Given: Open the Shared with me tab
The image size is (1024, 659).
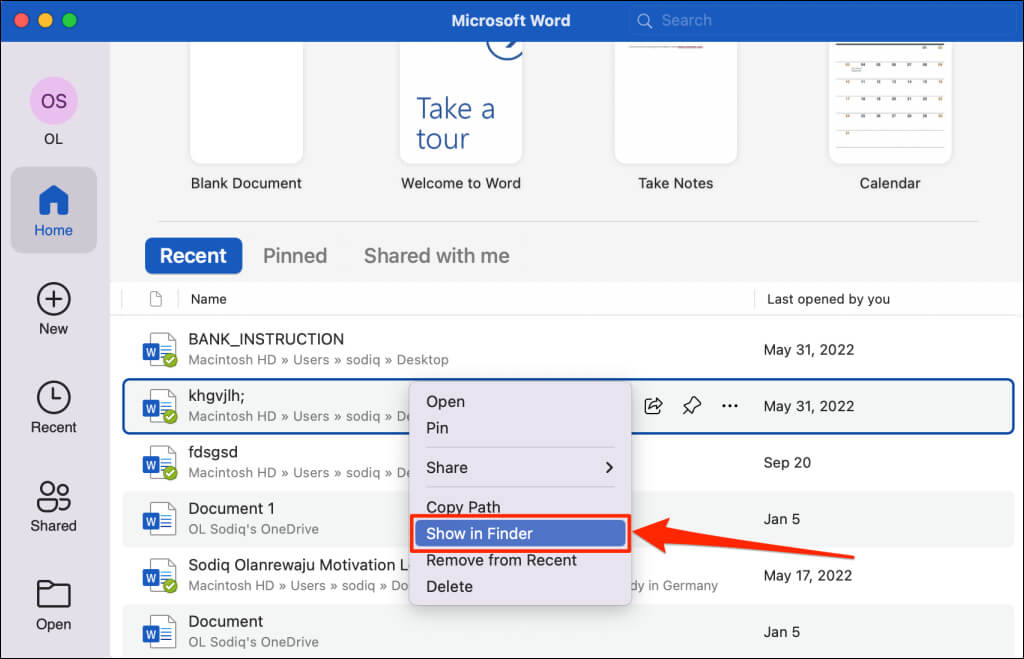Looking at the screenshot, I should (x=436, y=255).
